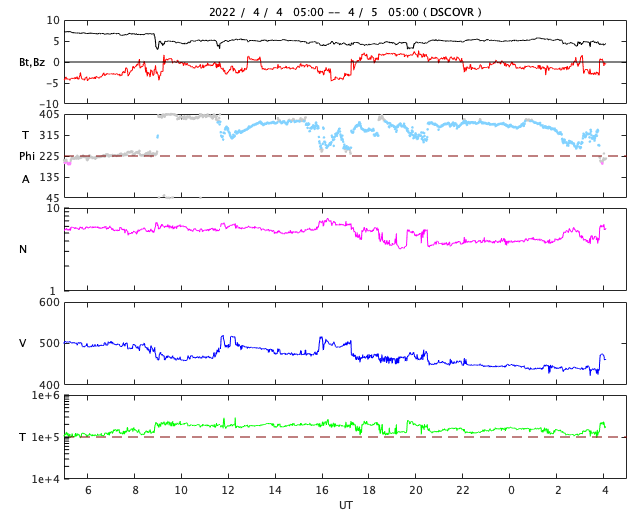Click the '1e+4' temperature tick label

[x=45, y=479]
